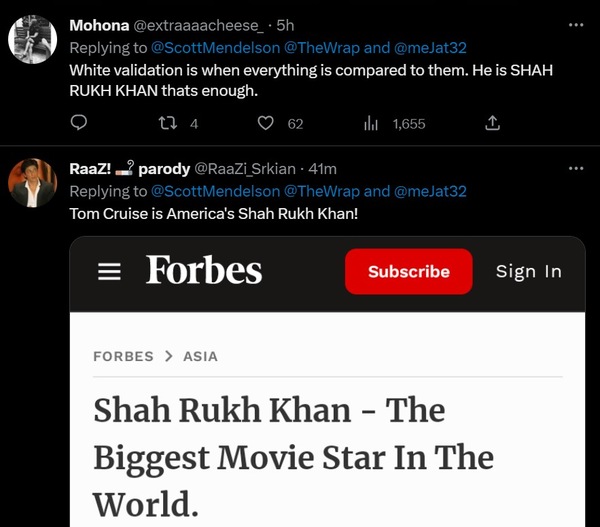Open more options on Mohona's tweet
Viewport: 600px width, 527px height.
pos(575,23)
